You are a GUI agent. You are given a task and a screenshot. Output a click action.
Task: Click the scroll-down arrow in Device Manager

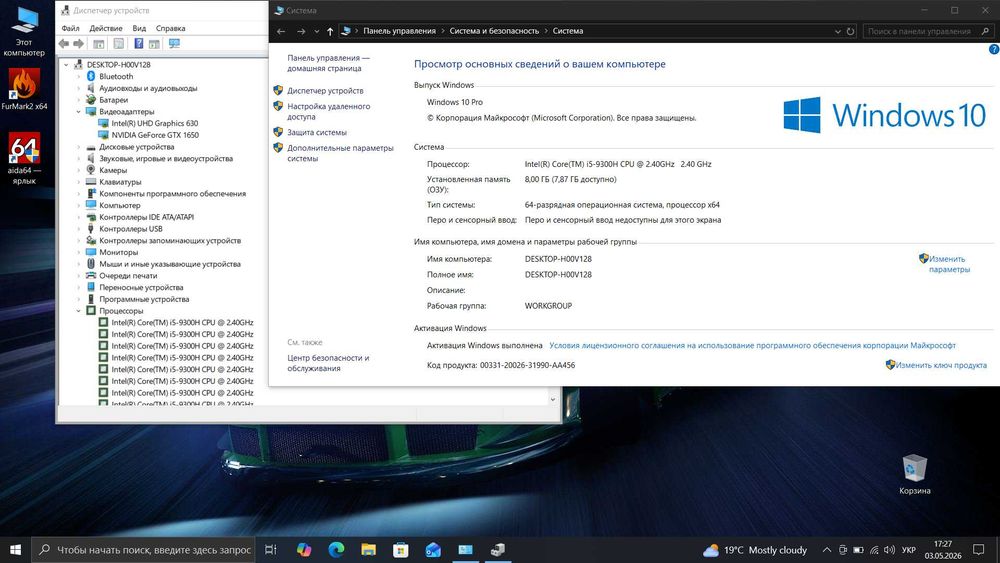[x=553, y=399]
